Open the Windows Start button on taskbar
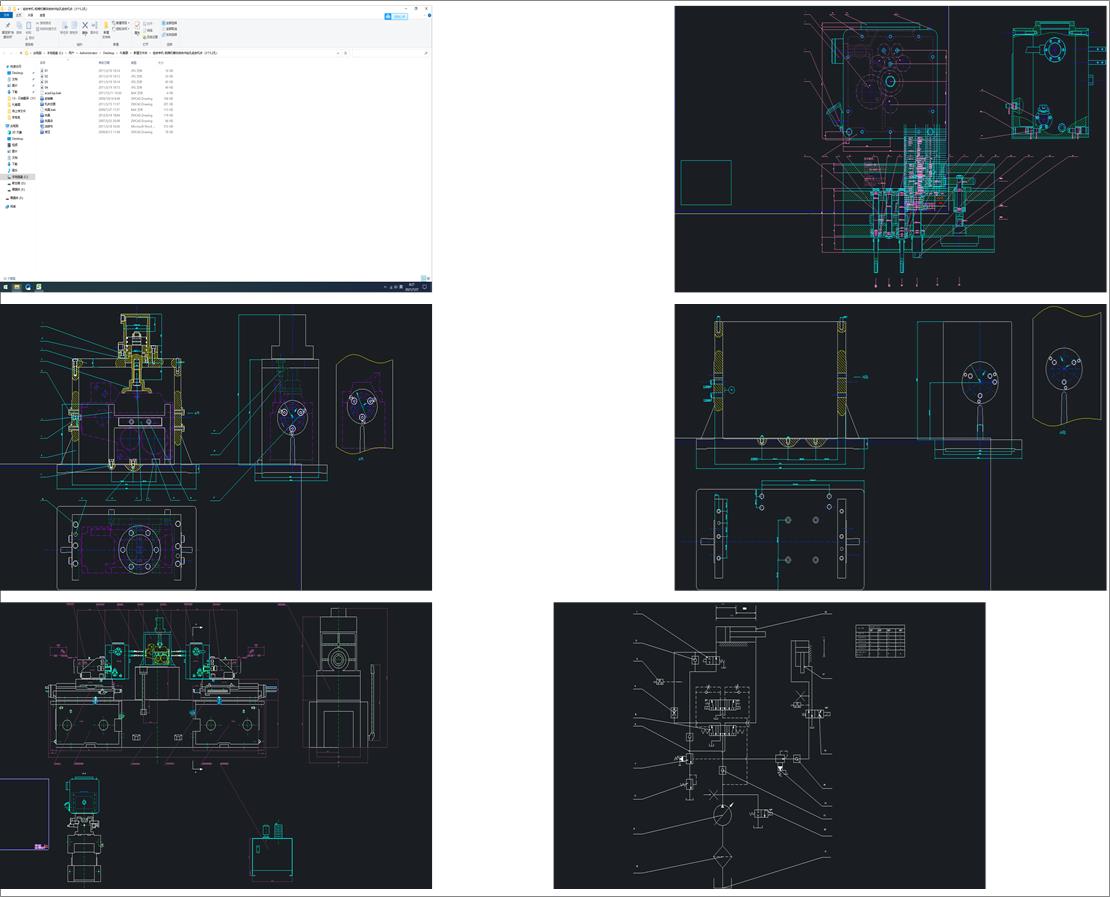1110x897 pixels. pyautogui.click(x=4, y=287)
